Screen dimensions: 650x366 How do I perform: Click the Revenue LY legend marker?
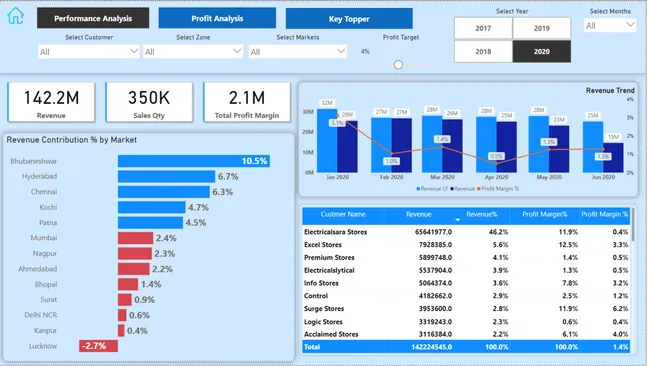(x=418, y=189)
